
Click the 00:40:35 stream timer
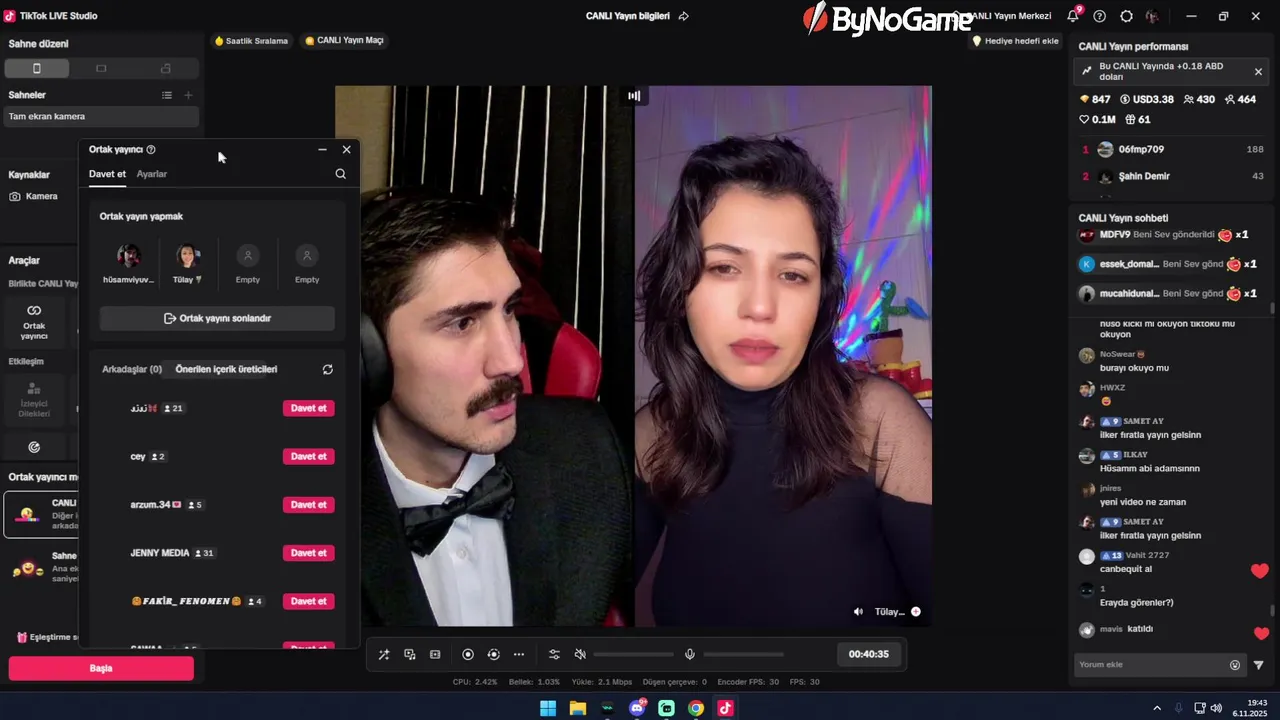(x=869, y=654)
